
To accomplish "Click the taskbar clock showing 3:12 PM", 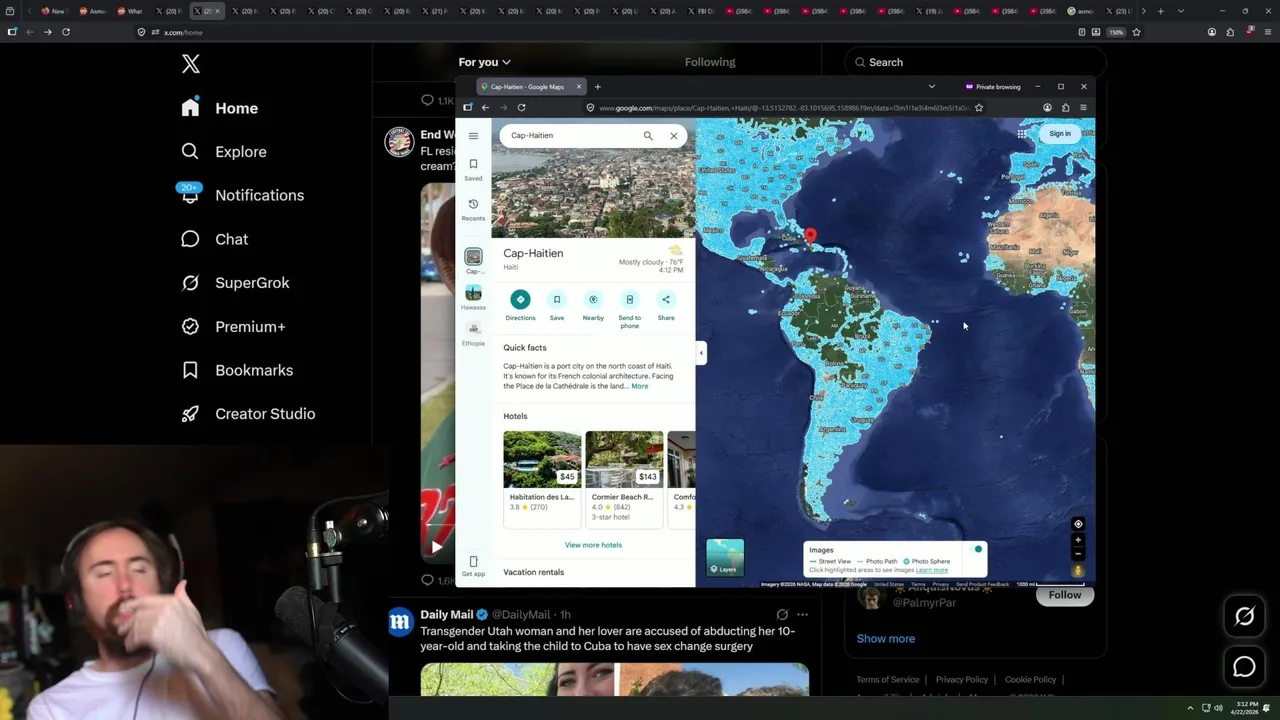I will click(x=1246, y=708).
